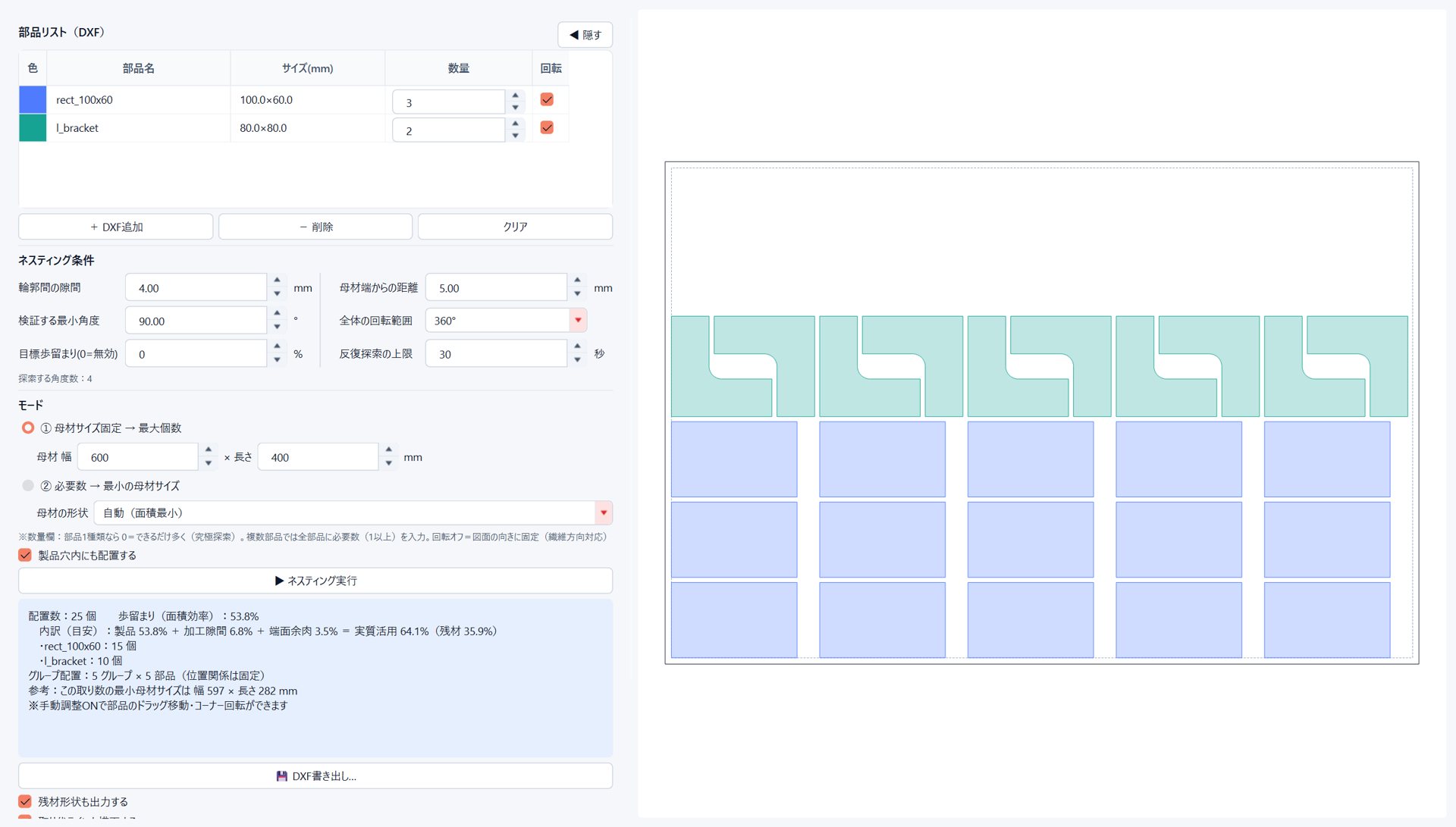This screenshot has height=827, width=1456.
Task: Uncheck rotation checkbox for rect_100x60
Action: [x=547, y=99]
